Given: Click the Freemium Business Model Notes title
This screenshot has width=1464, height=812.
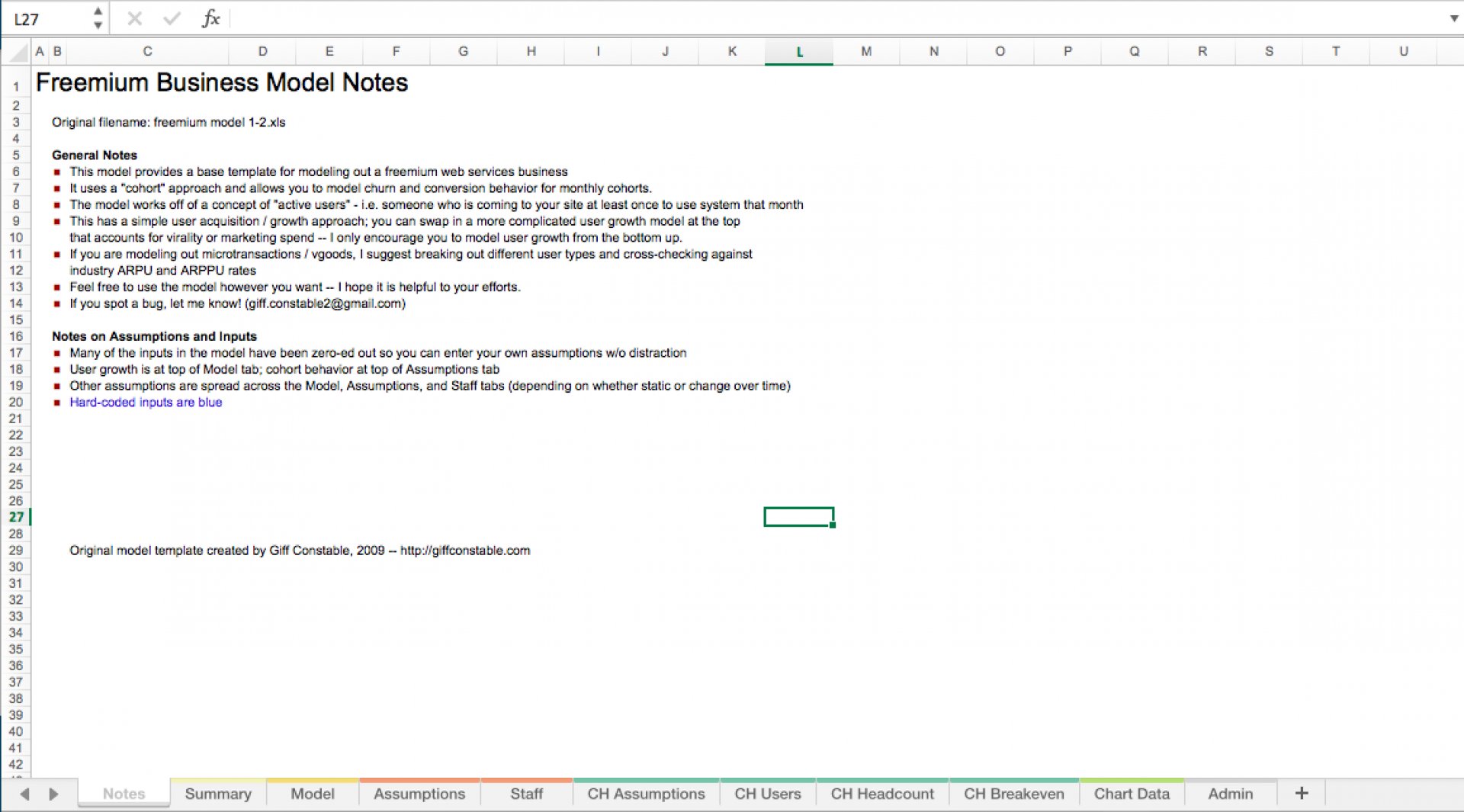Looking at the screenshot, I should [222, 82].
